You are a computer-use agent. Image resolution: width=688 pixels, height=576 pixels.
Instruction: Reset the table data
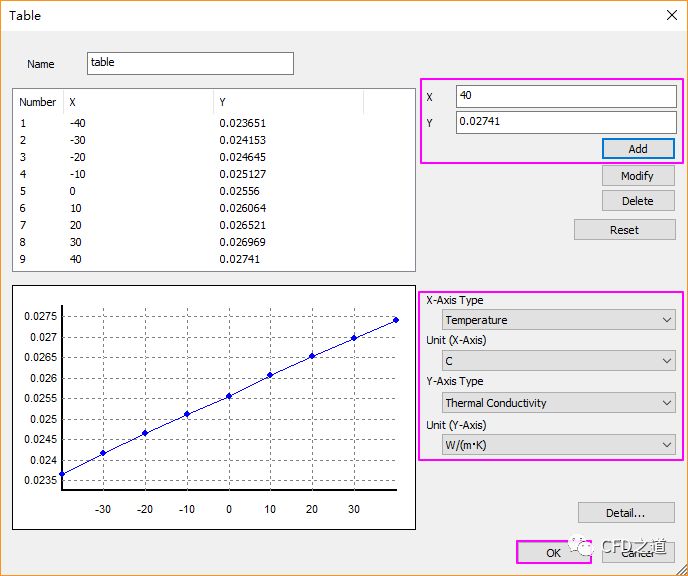pyautogui.click(x=624, y=229)
